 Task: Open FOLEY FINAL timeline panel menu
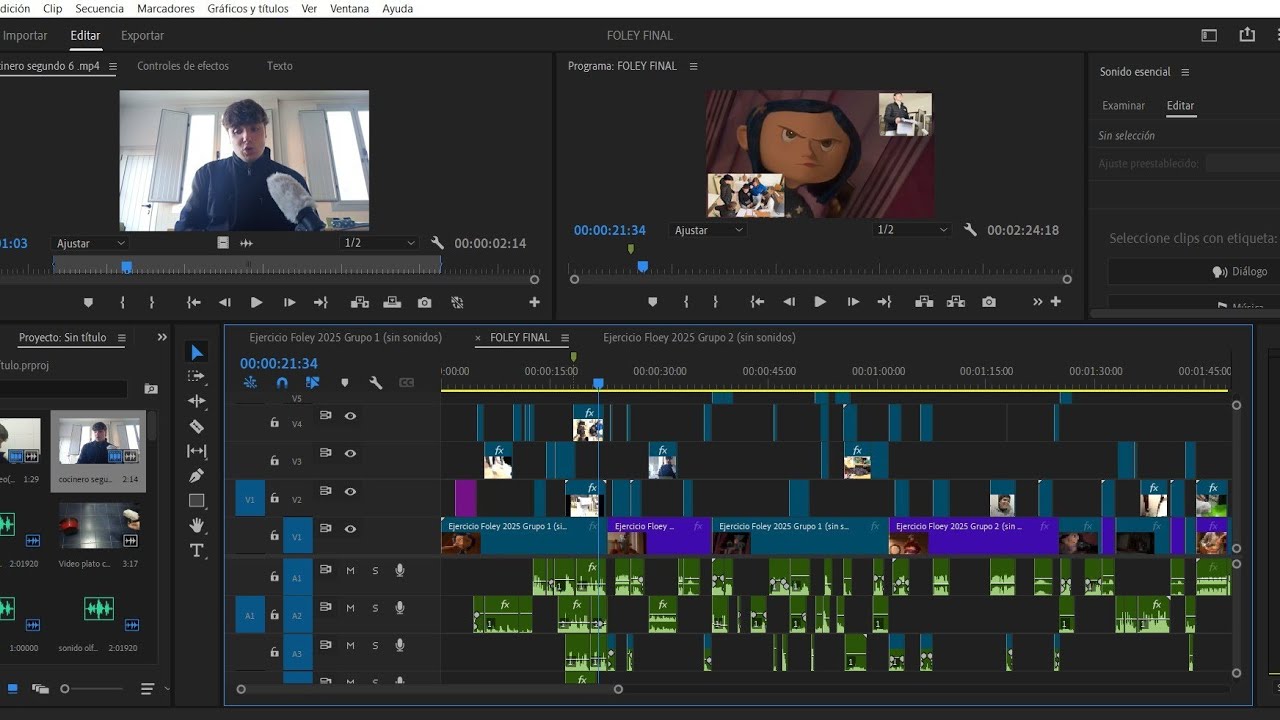[565, 338]
